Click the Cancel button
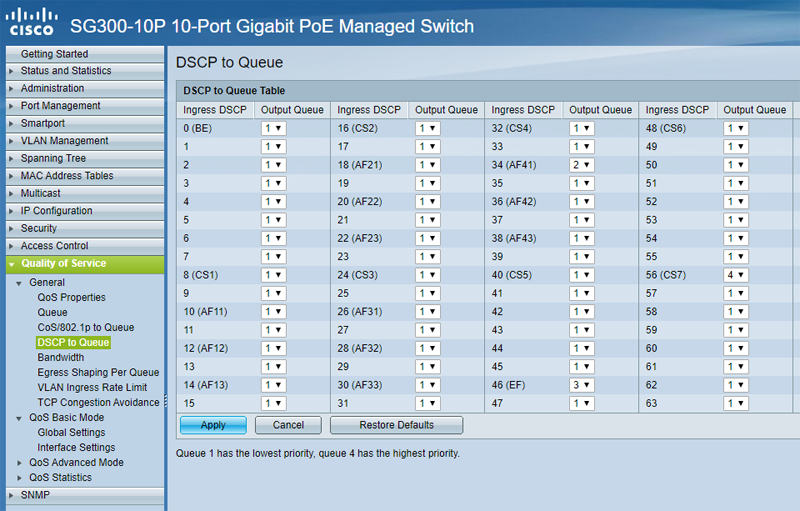The image size is (800, 511). point(288,425)
